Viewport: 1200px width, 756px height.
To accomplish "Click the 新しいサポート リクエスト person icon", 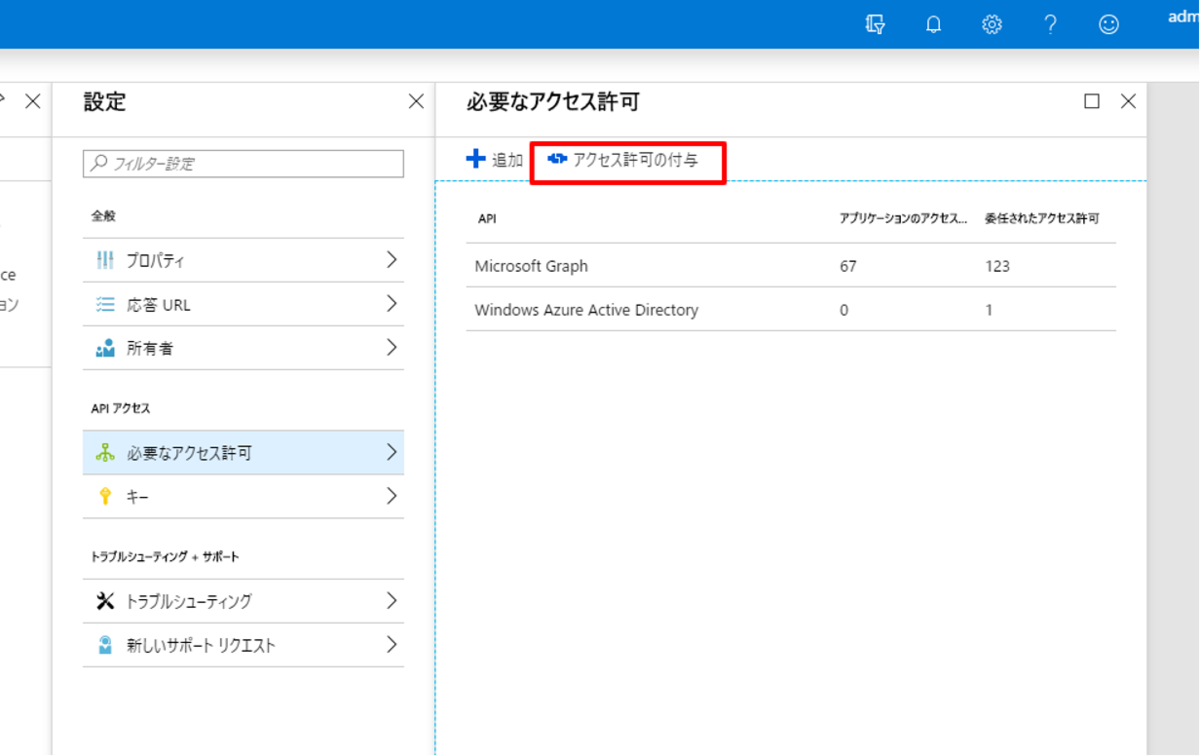I will (105, 645).
